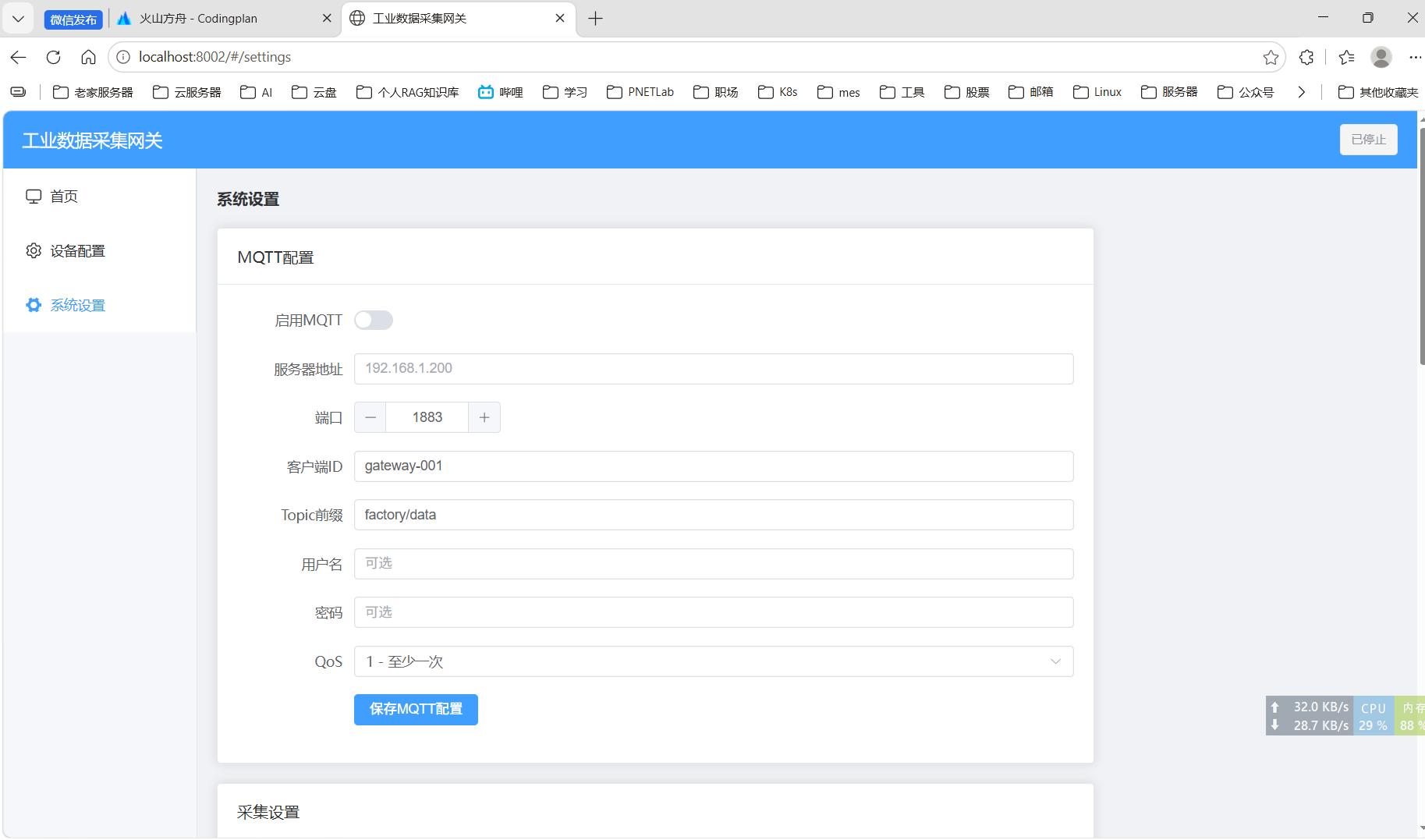
Task: Reload the page with refresh icon
Action: (53, 57)
